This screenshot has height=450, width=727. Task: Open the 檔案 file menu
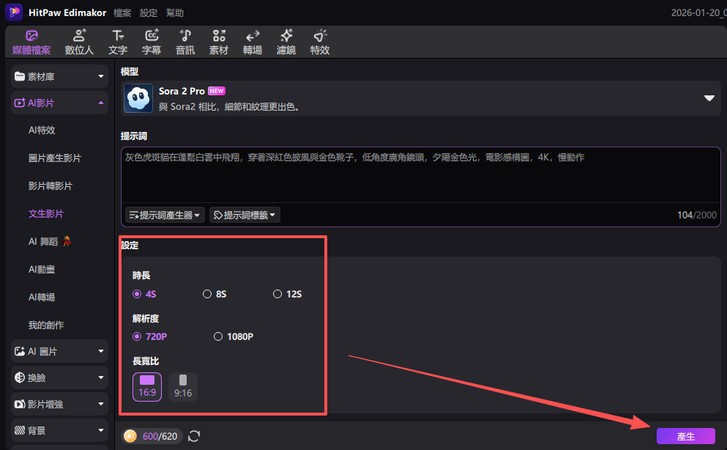122,13
